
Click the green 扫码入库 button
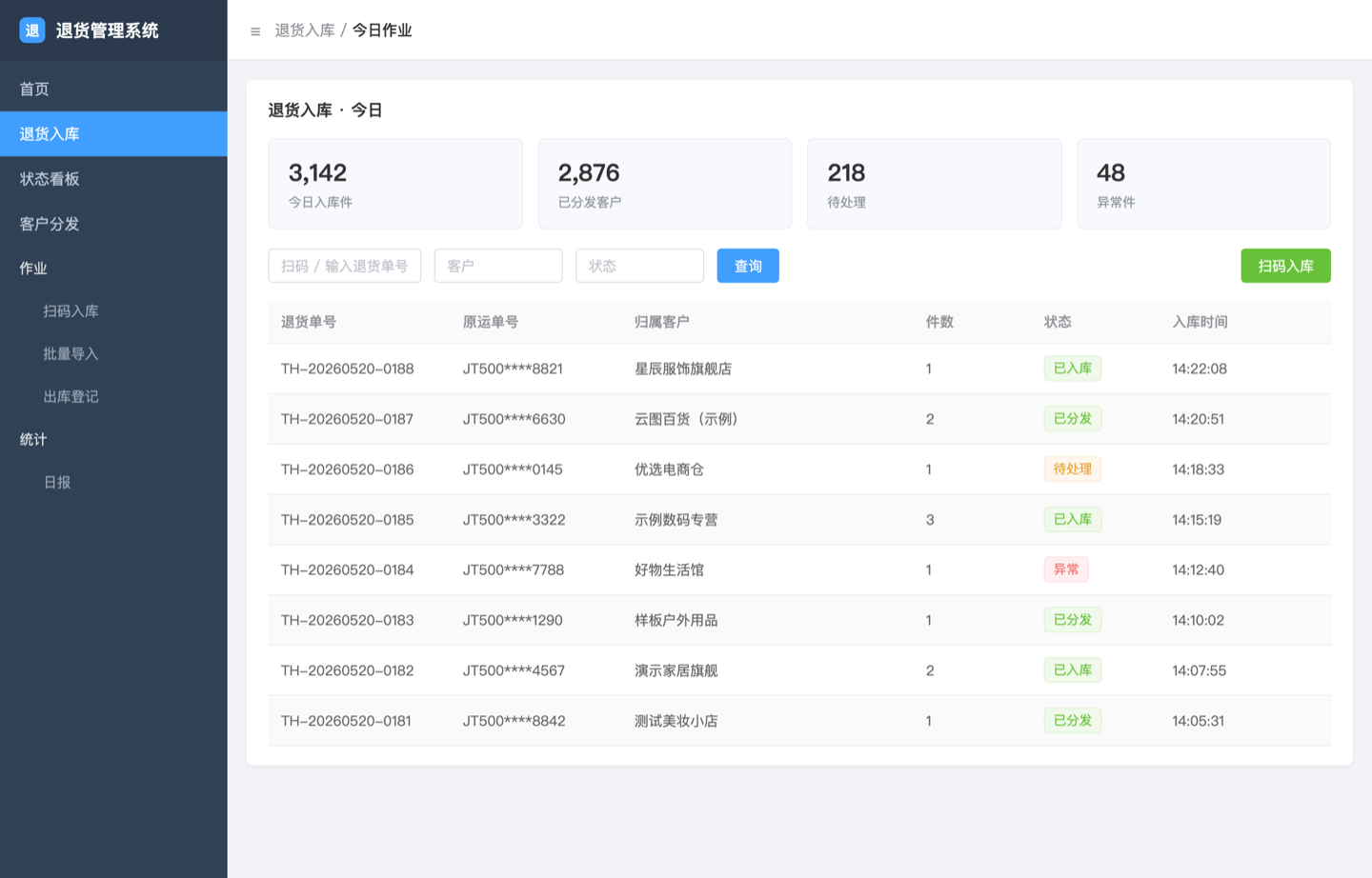[x=1285, y=266]
